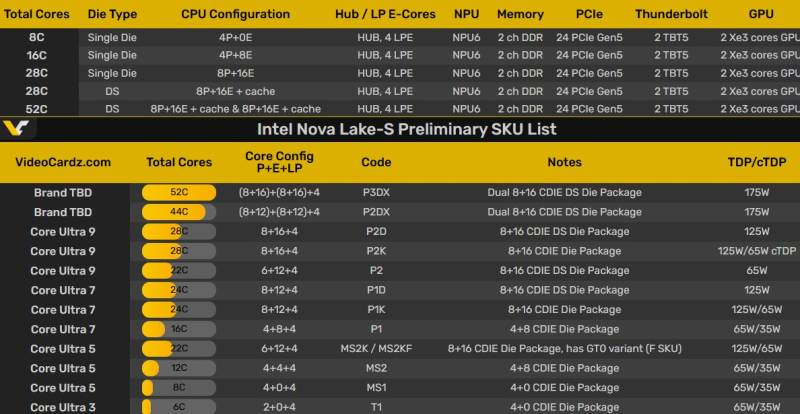Click the '4+8+4' core config cell
The image size is (800, 414).
(280, 329)
